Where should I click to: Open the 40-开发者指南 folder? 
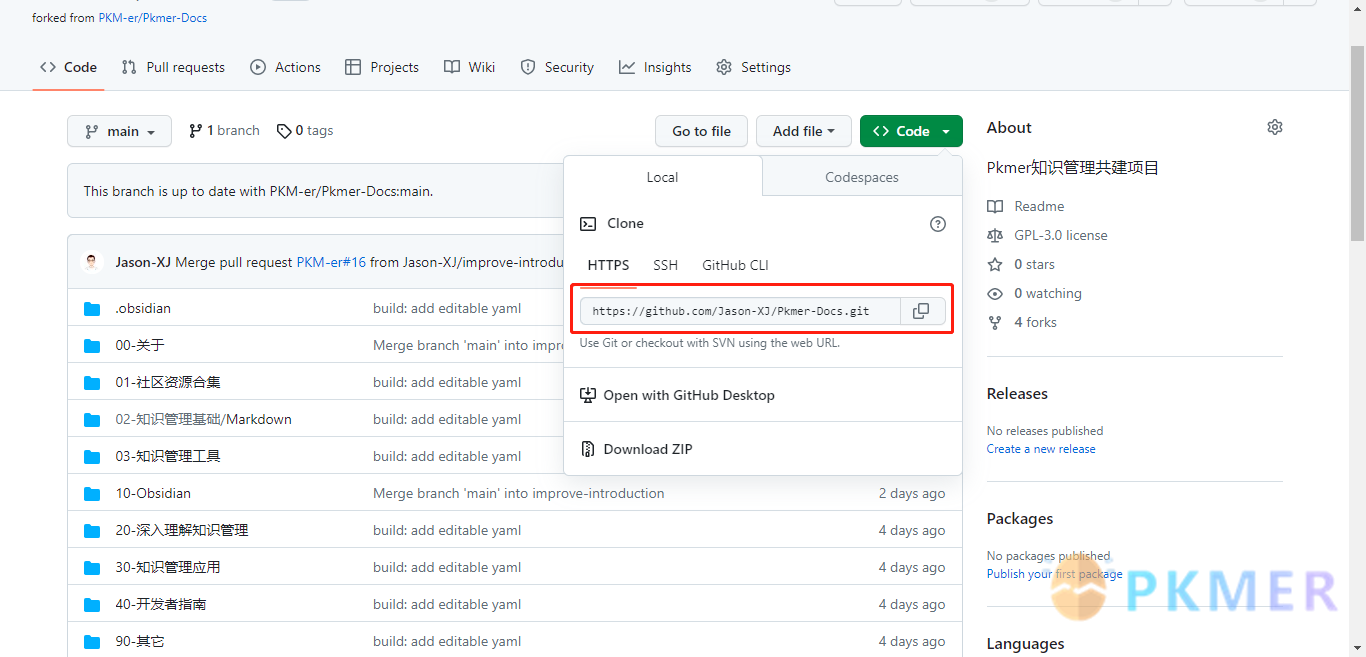(x=161, y=604)
